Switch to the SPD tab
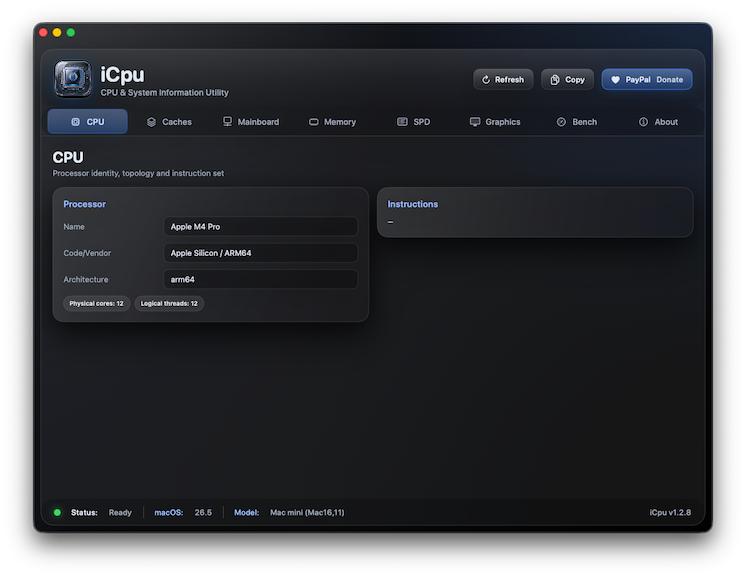The height and width of the screenshot is (577, 746). [413, 122]
